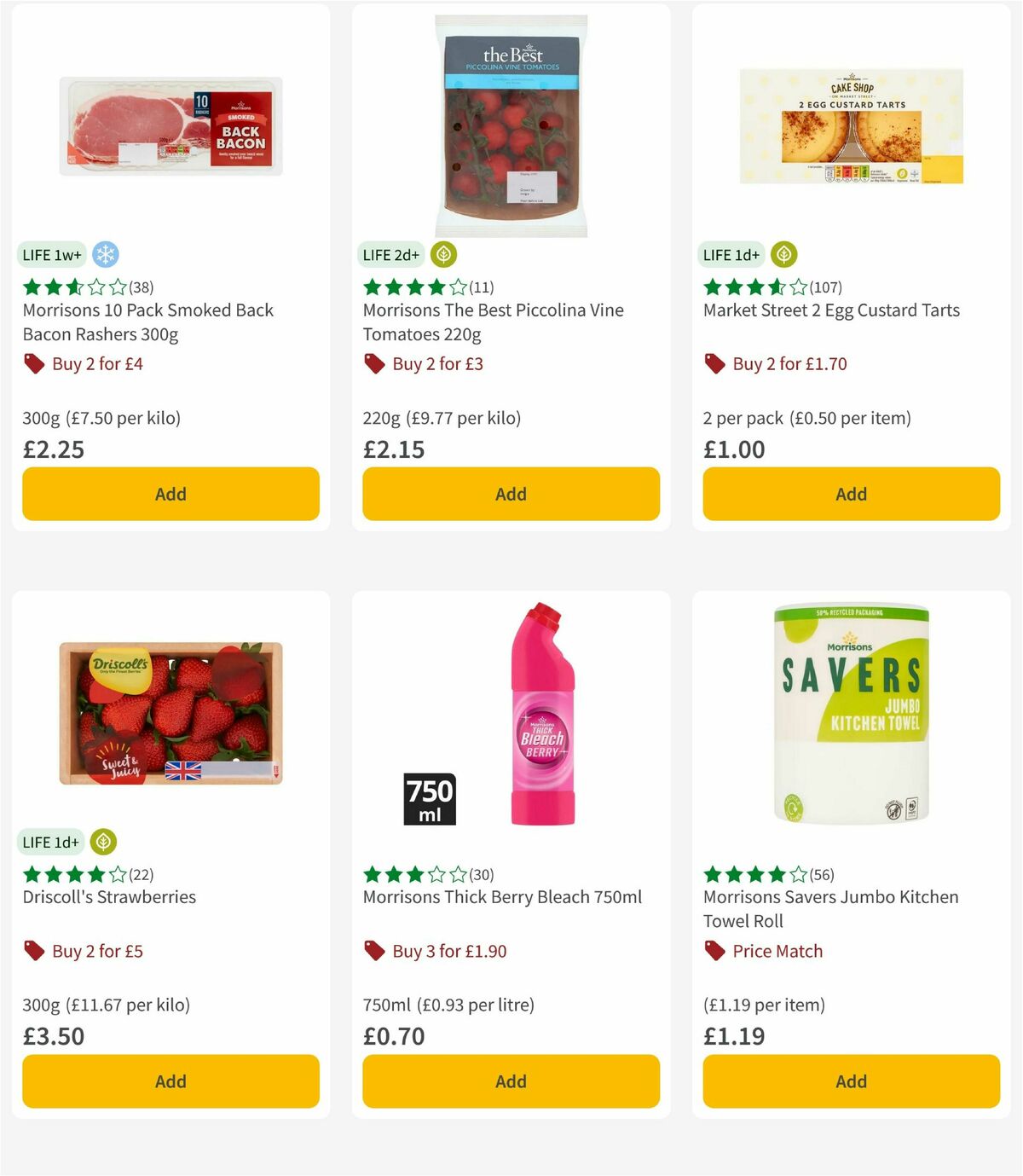Click the snowflake frozen icon on the bacon card
The width and height of the screenshot is (1023, 1176).
coord(104,254)
